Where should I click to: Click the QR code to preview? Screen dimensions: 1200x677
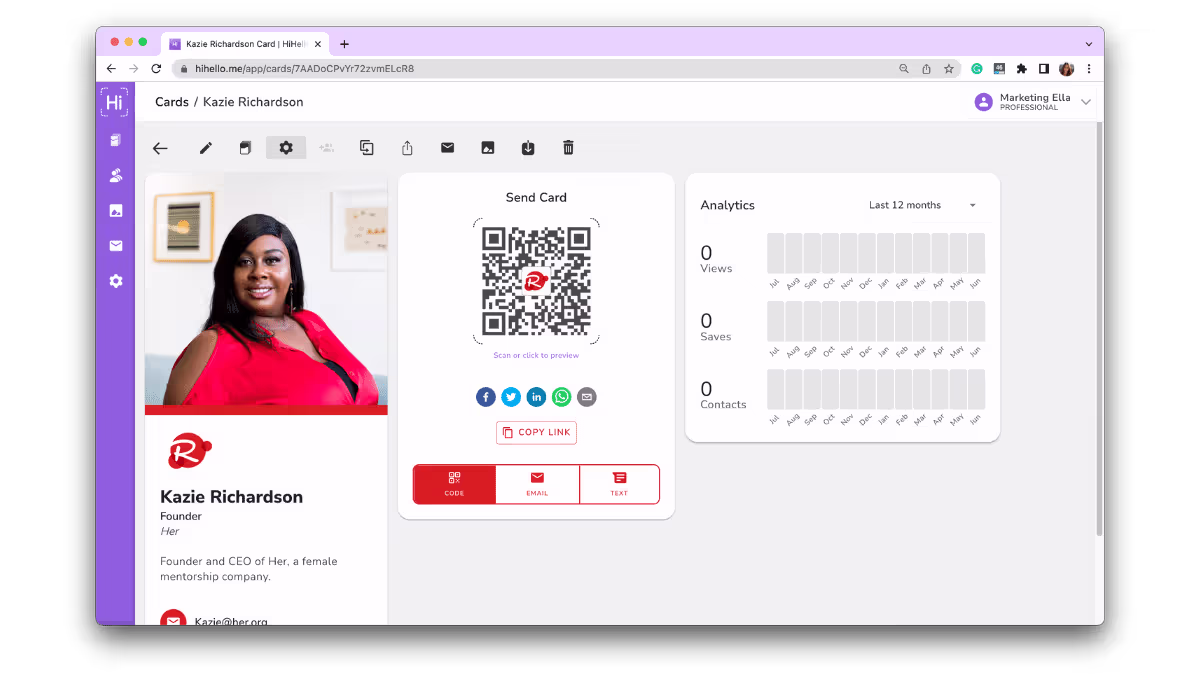(x=536, y=281)
